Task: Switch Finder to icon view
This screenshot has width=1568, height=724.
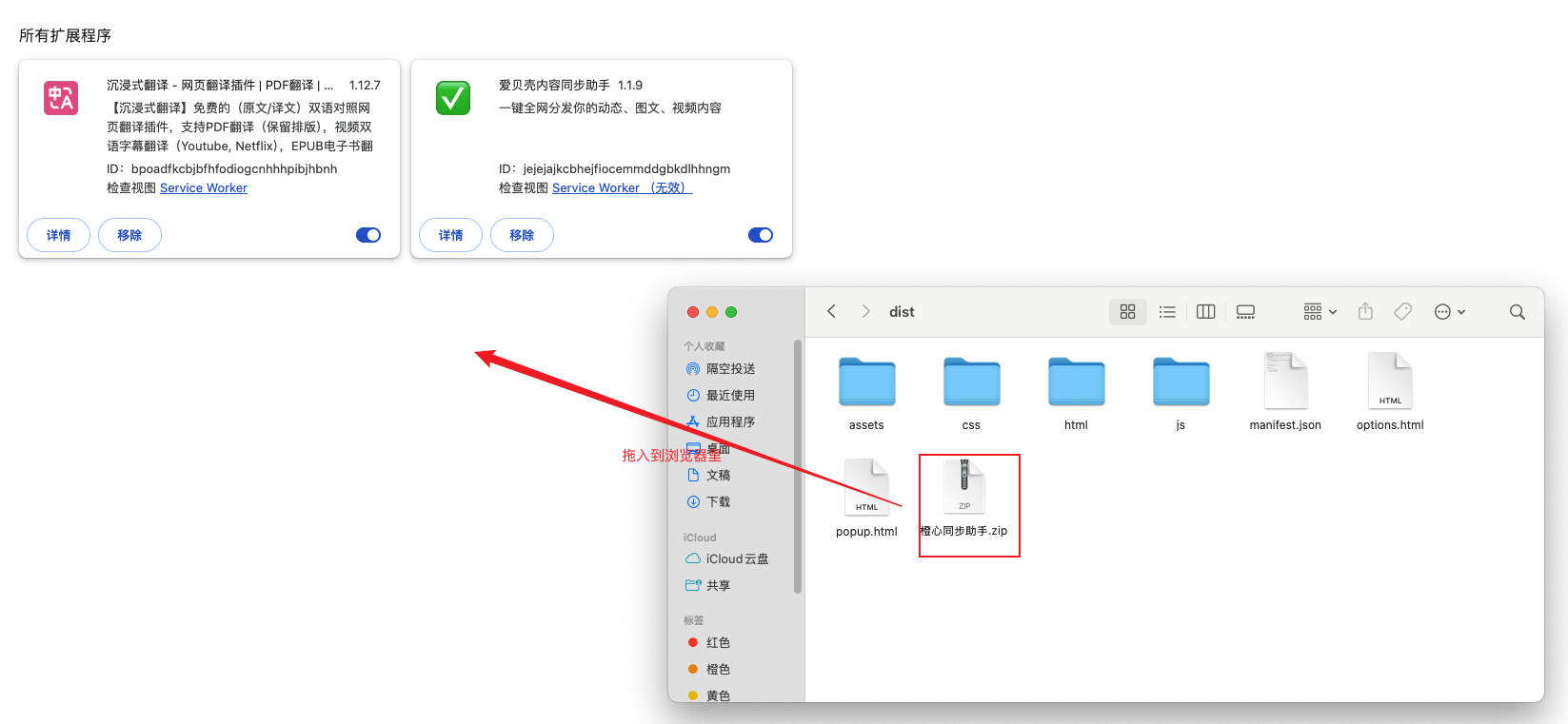Action: click(x=1128, y=311)
